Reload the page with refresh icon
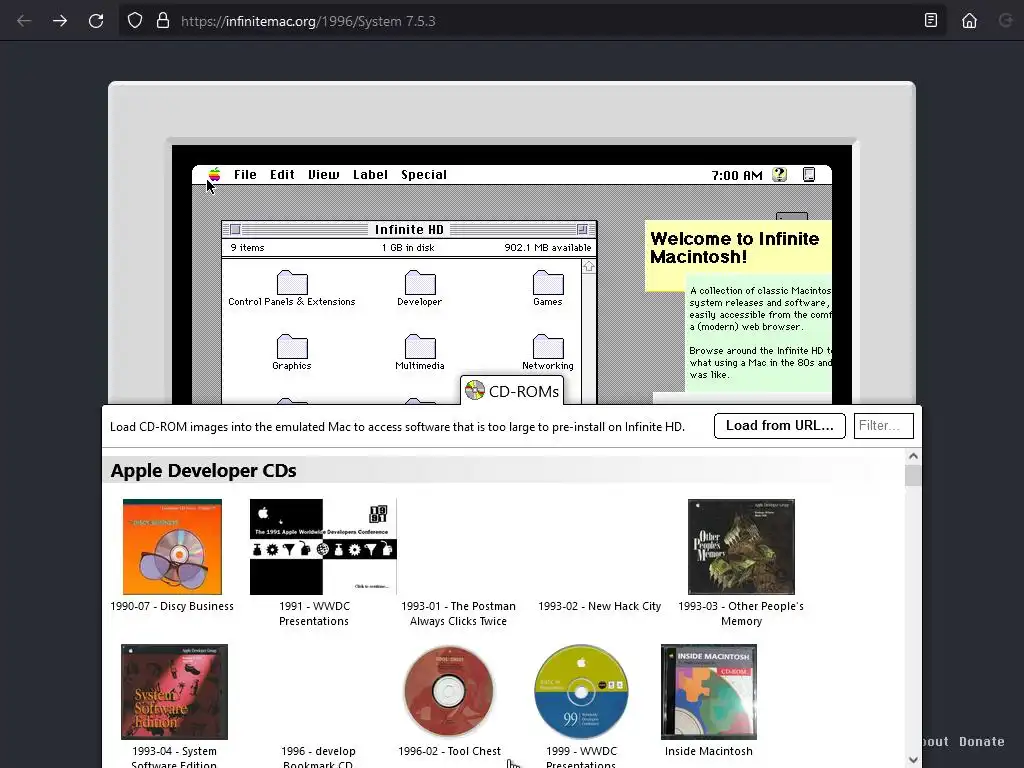The image size is (1024, 768). point(96,21)
